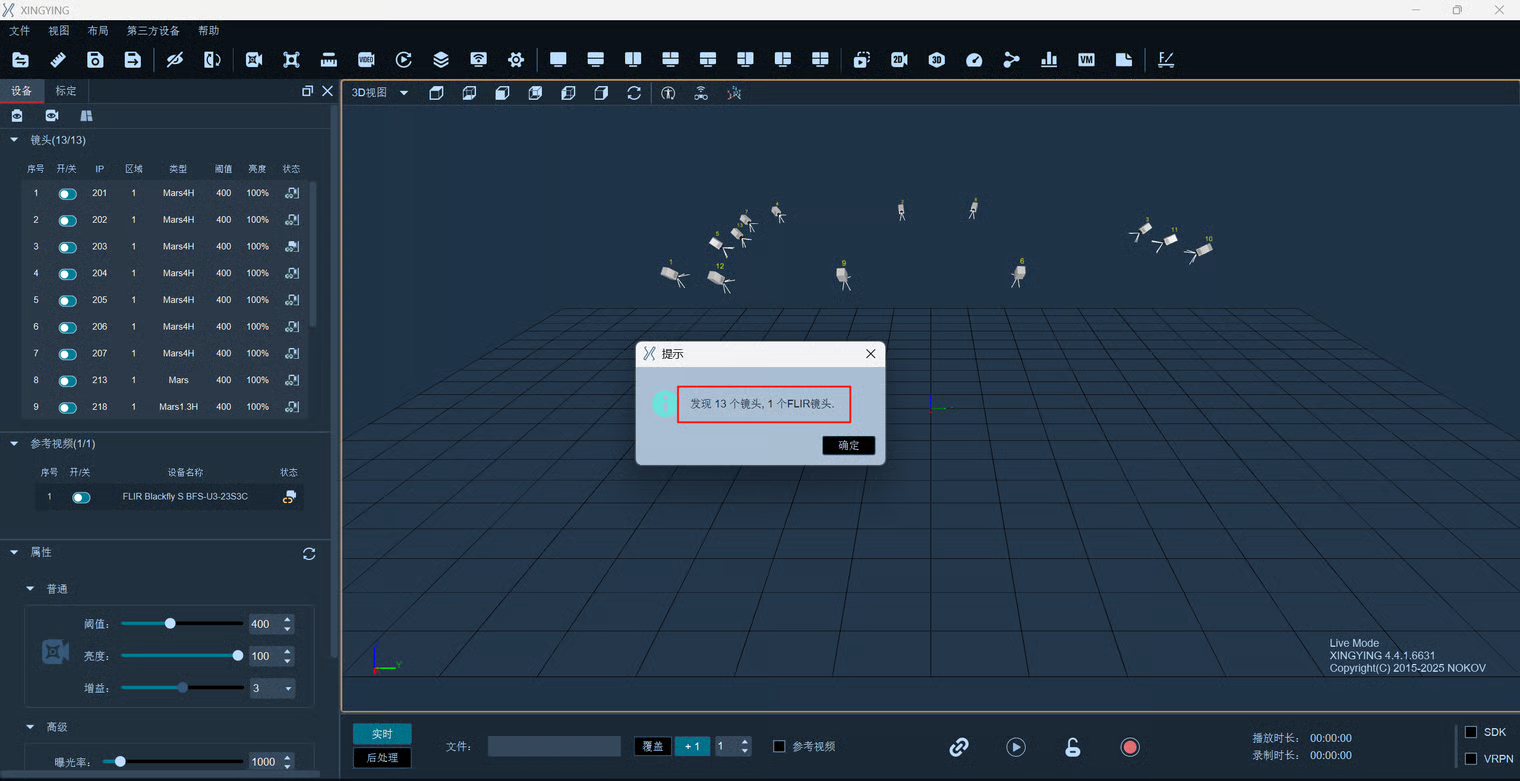
Task: Click the circular replay arrow icon
Action: coord(404,60)
